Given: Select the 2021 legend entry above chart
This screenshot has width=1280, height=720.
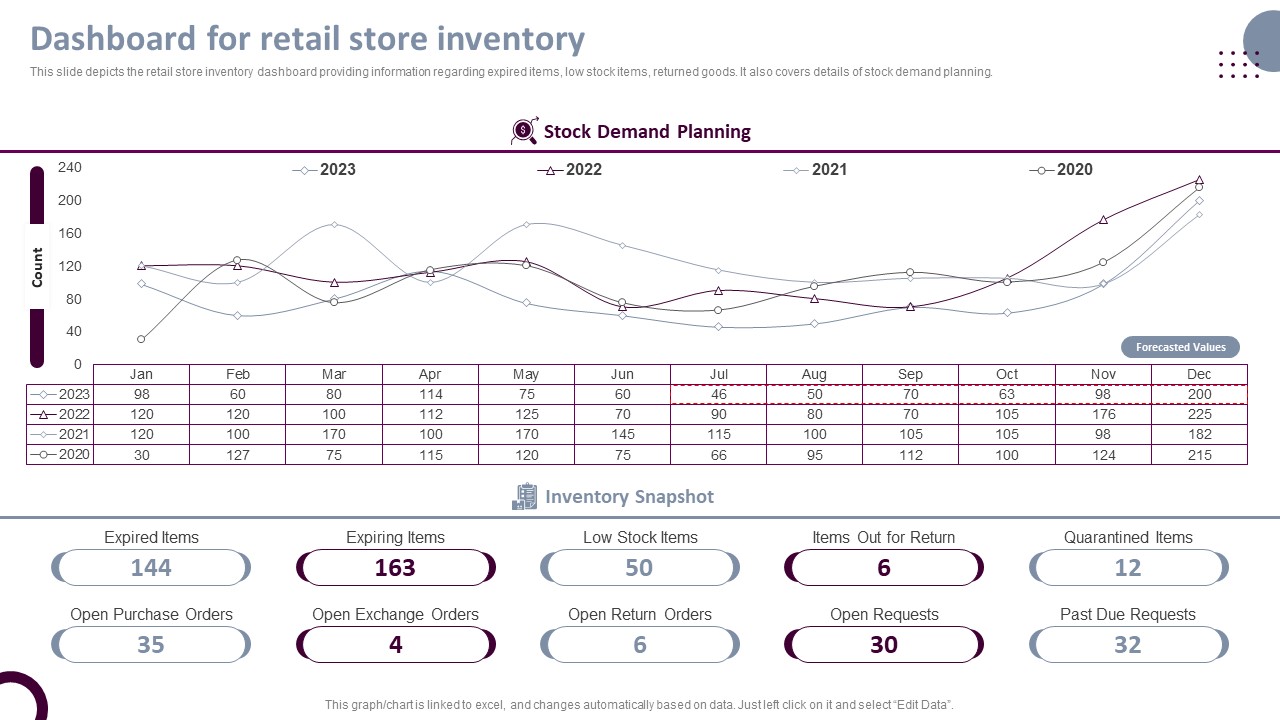Looking at the screenshot, I should click(x=815, y=170).
